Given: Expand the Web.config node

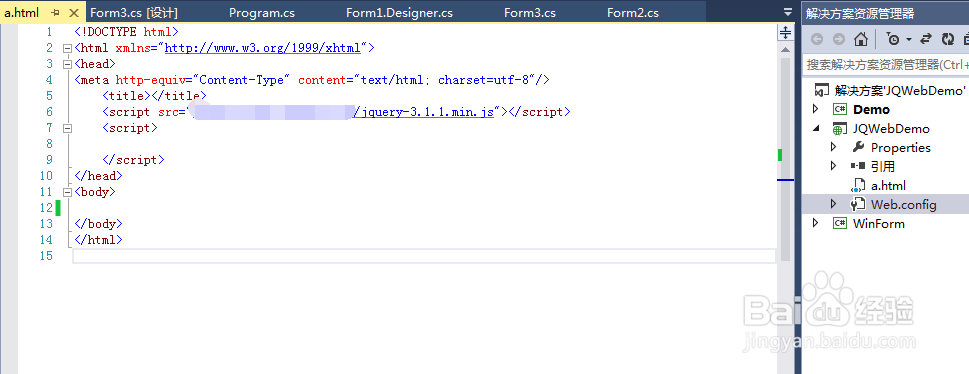Looking at the screenshot, I should coord(833,204).
